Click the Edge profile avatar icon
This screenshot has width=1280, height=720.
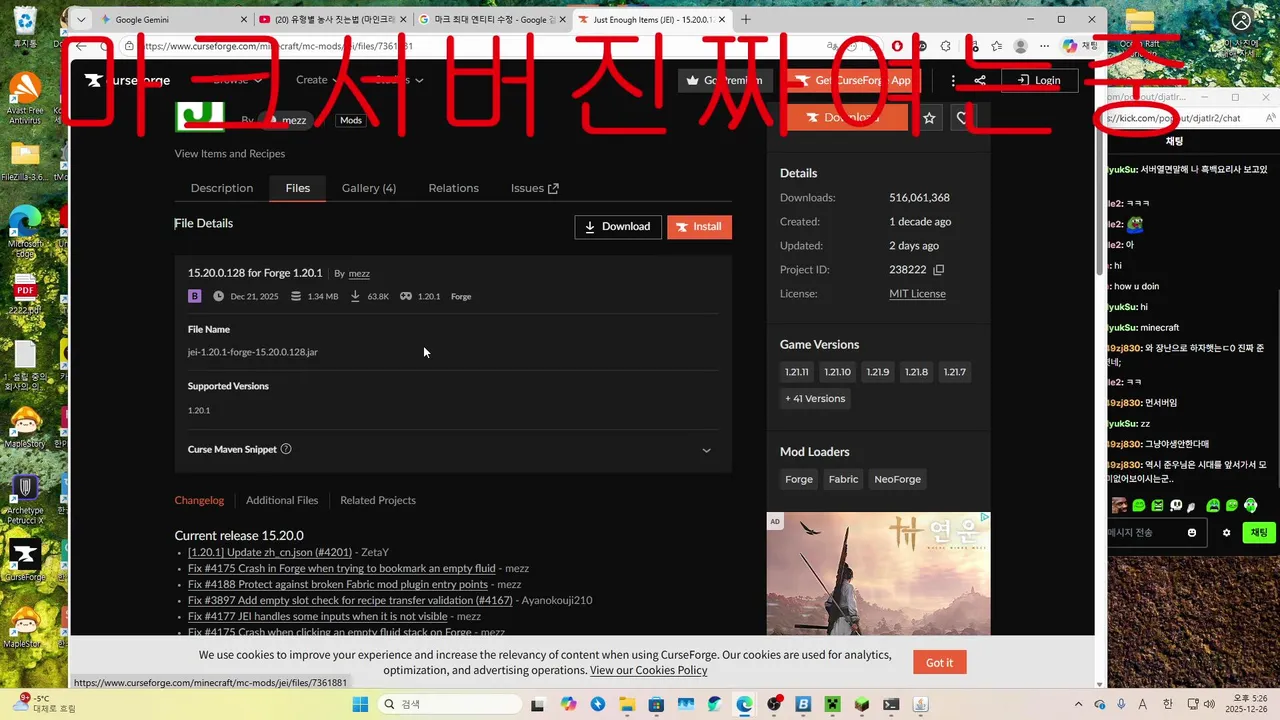click(x=1020, y=46)
